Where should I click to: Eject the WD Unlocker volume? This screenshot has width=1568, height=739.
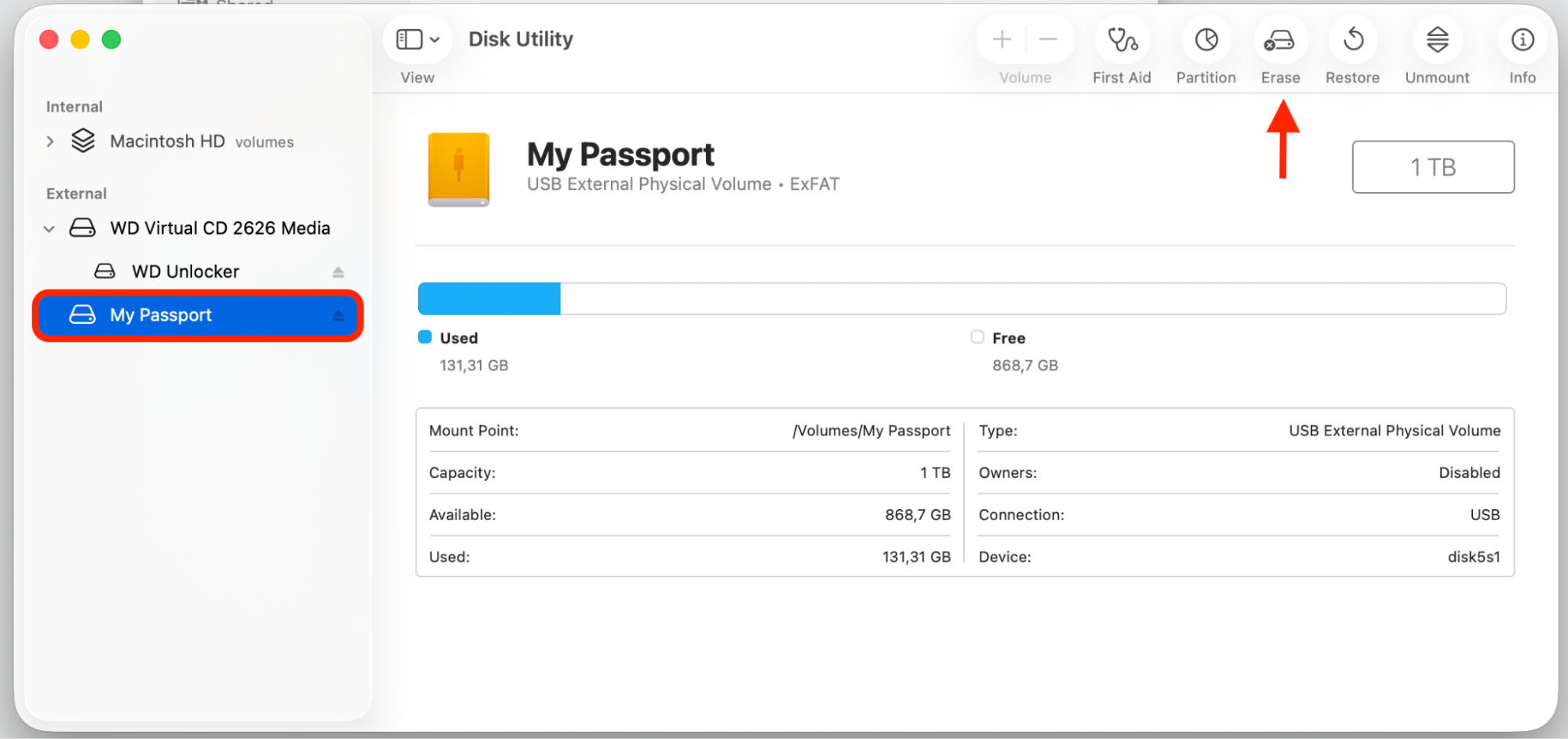338,272
